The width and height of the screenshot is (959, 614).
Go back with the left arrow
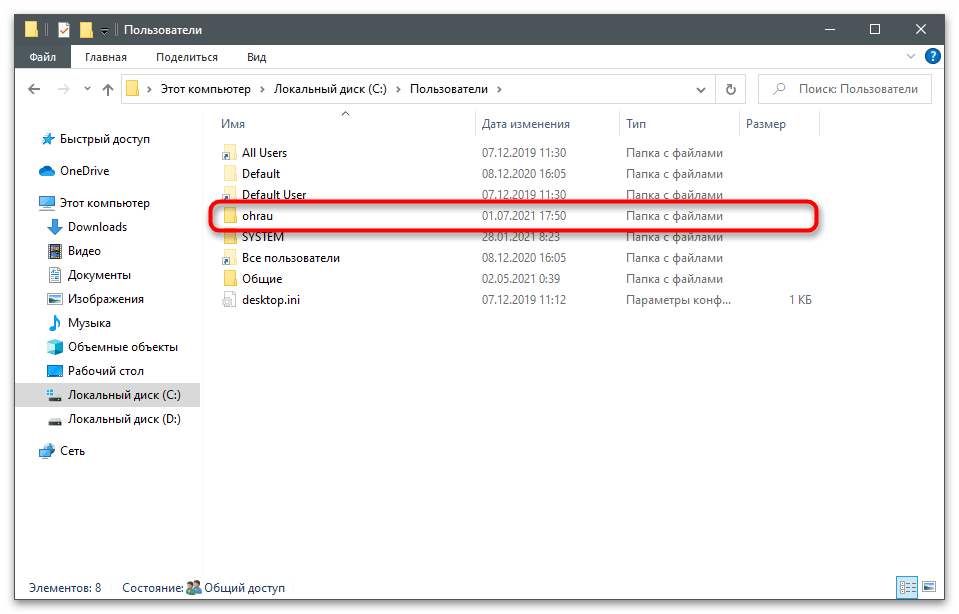(x=34, y=89)
